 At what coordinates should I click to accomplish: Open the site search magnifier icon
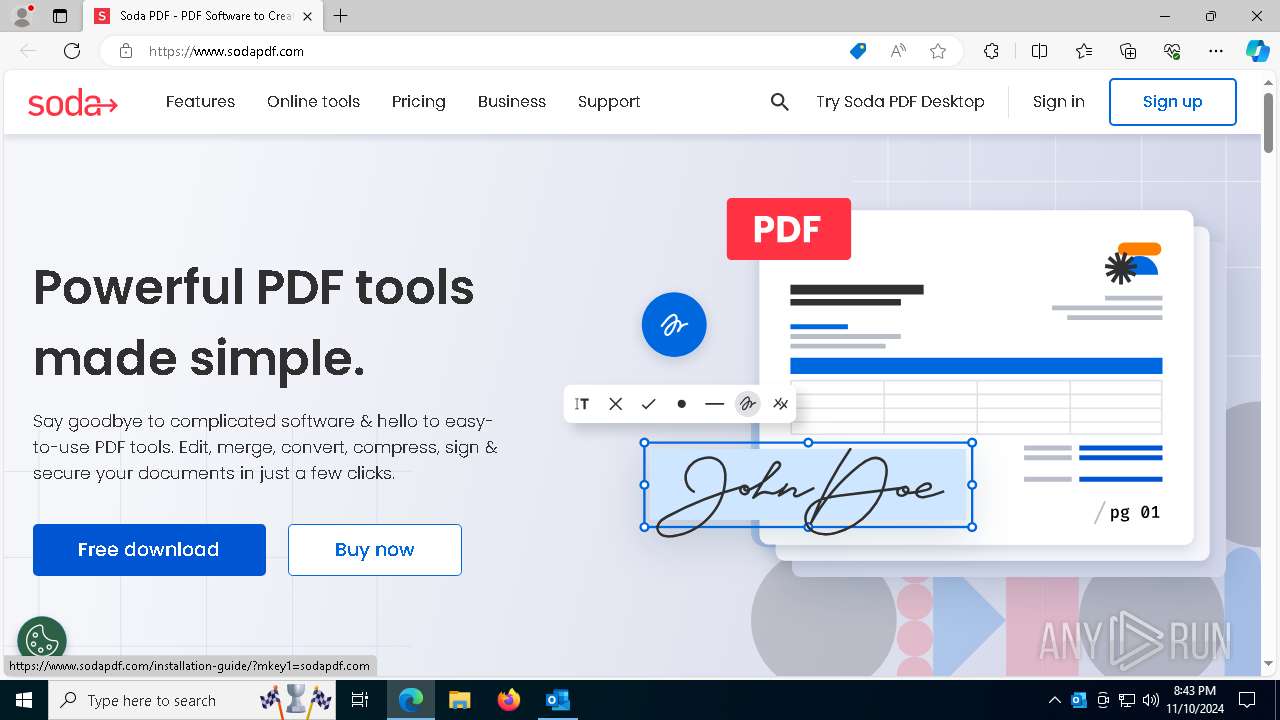(x=780, y=102)
